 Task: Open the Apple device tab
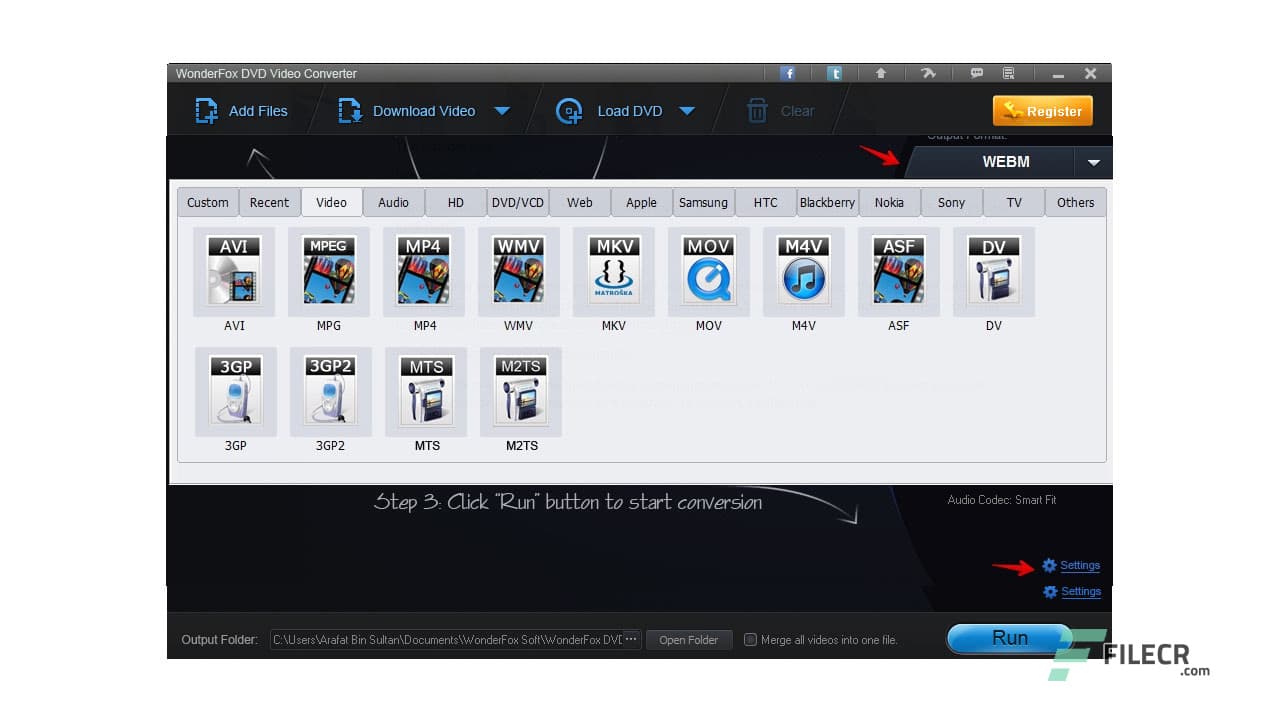tap(641, 202)
